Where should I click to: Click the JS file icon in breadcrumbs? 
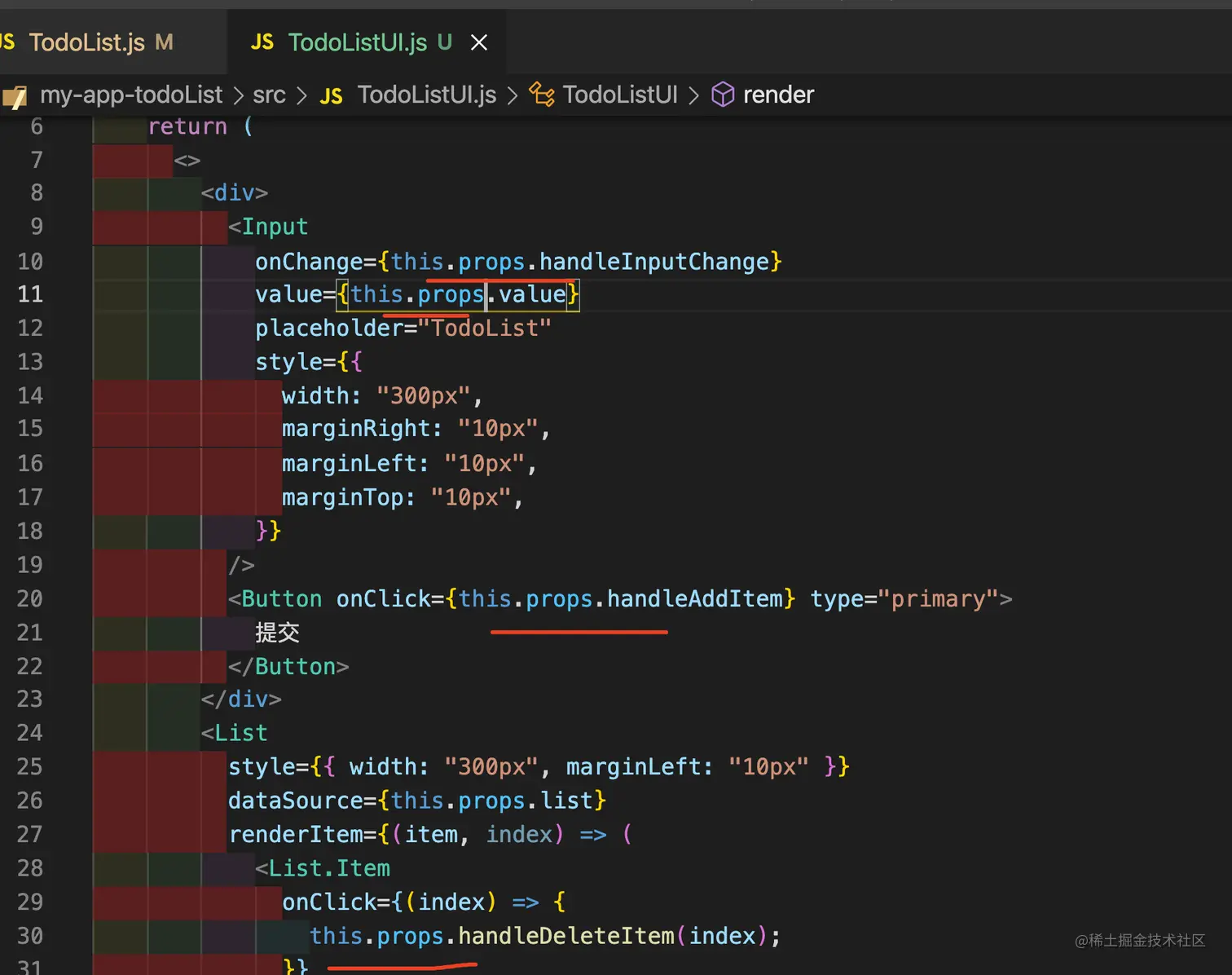click(x=331, y=96)
